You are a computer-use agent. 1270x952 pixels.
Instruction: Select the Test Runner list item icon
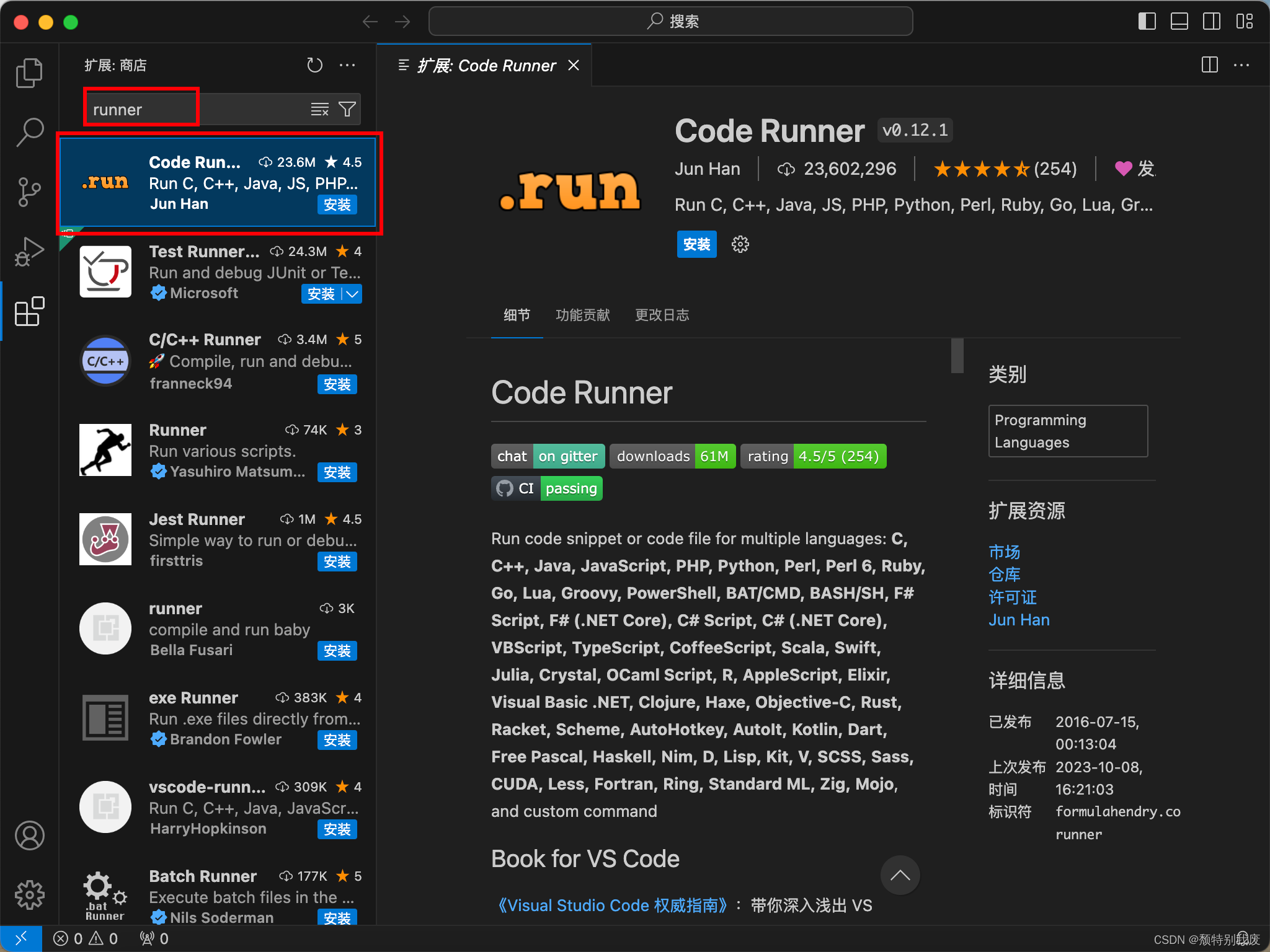click(105, 271)
